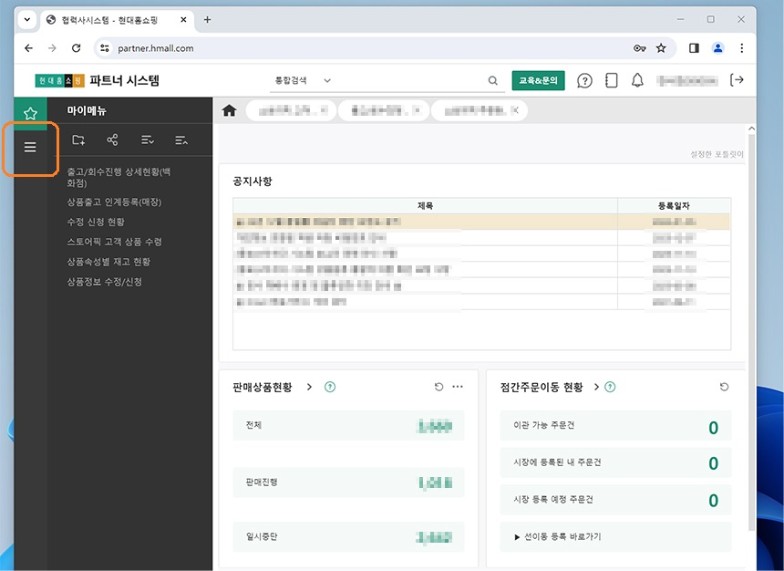Click the share icon in My Menu
The height and width of the screenshot is (571, 784).
click(x=112, y=140)
